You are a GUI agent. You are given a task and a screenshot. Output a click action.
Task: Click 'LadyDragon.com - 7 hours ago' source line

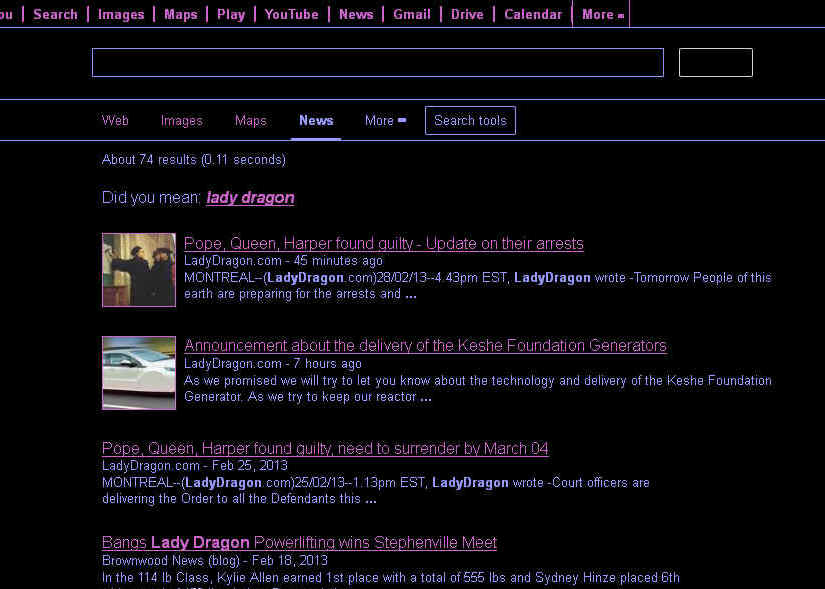pyautogui.click(x=273, y=364)
